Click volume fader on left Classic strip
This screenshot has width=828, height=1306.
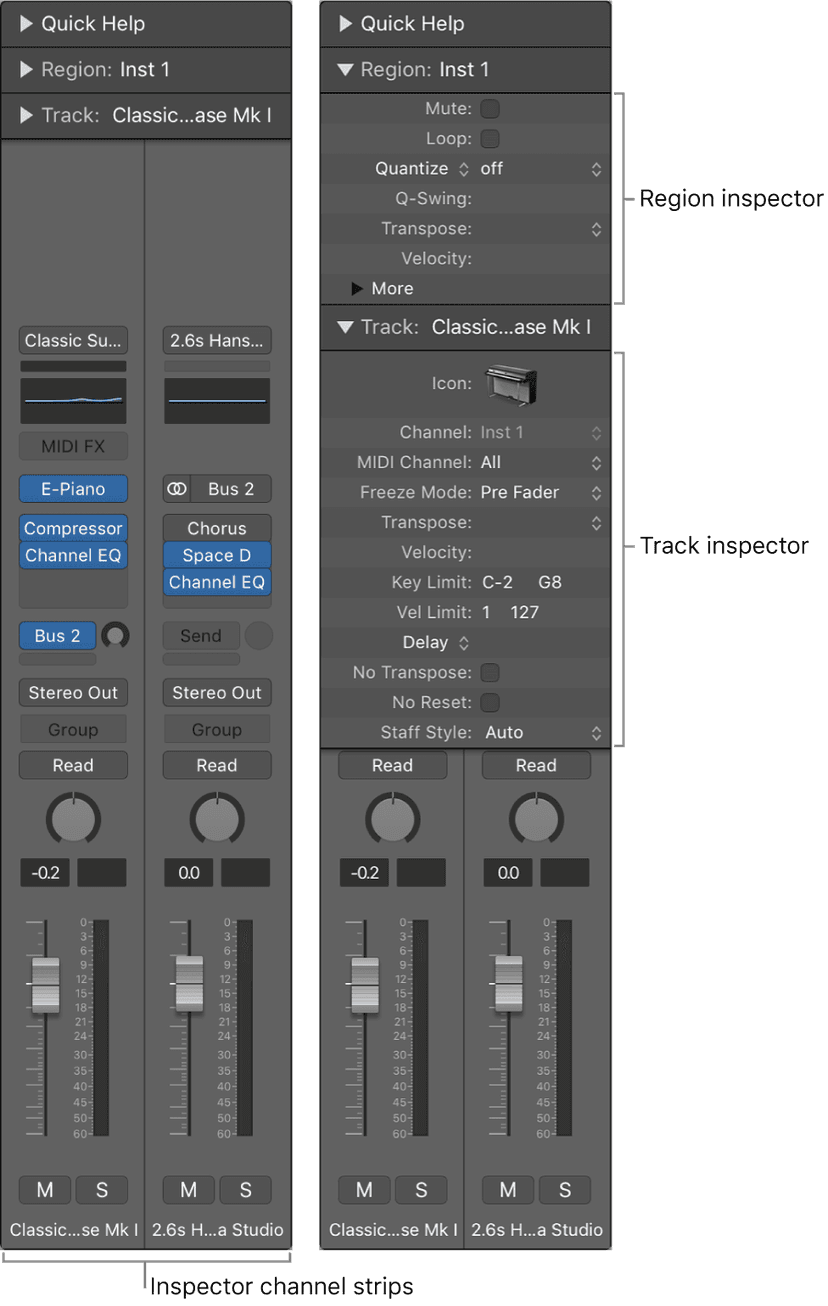(45, 985)
